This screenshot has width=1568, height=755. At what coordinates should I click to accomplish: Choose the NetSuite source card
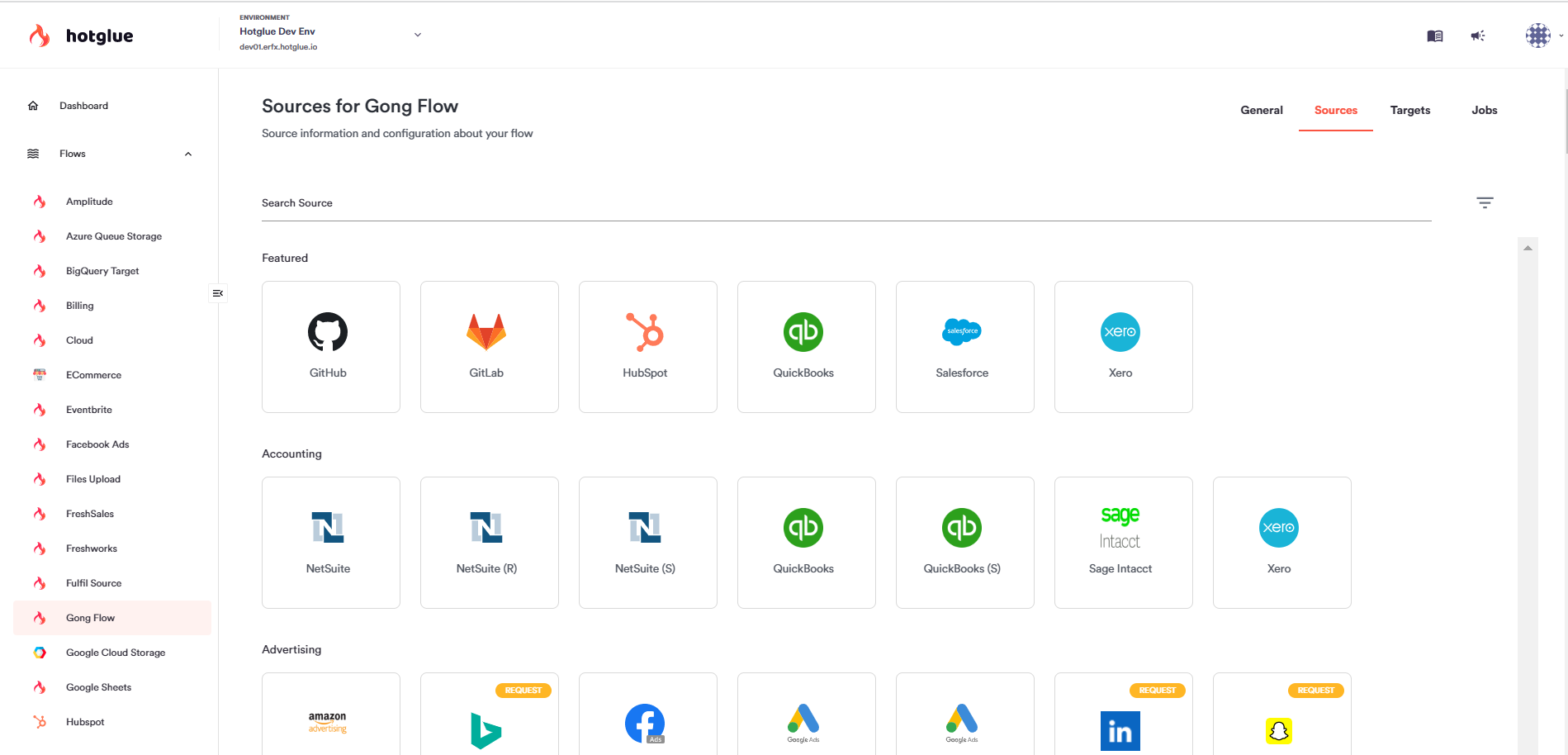click(331, 543)
